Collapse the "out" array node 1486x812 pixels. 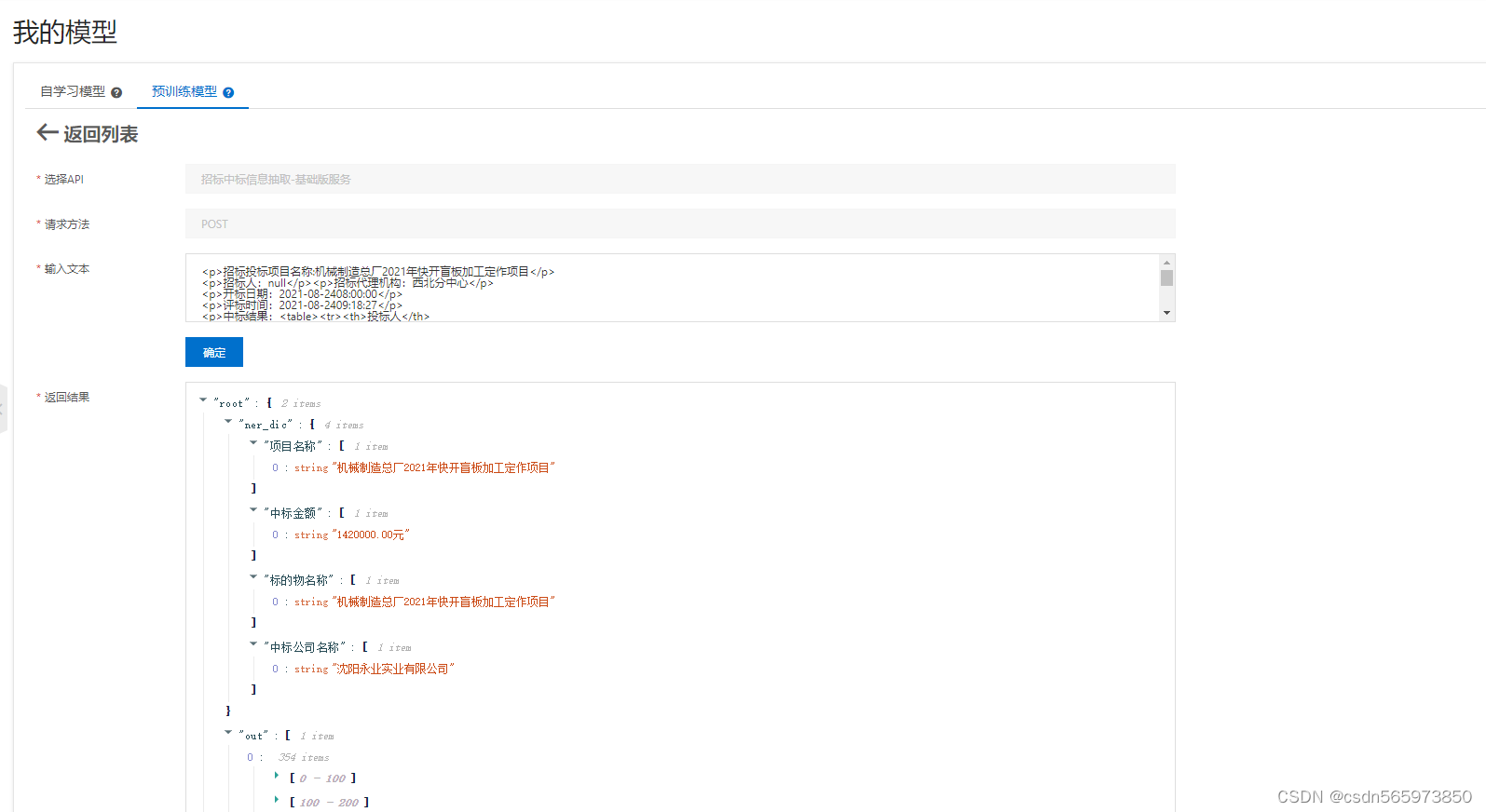(x=228, y=733)
